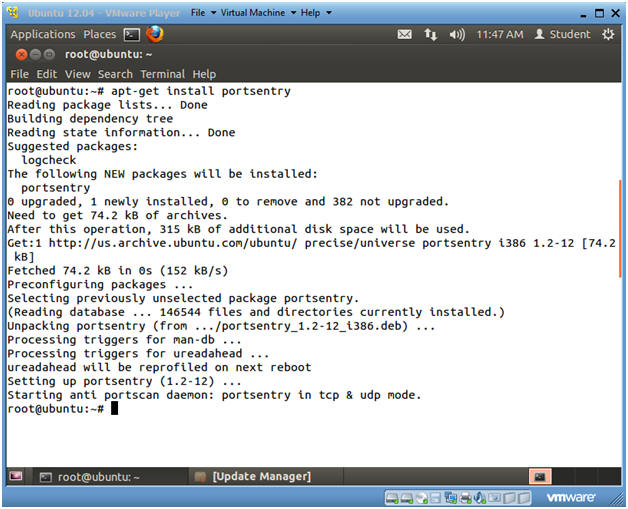628x509 pixels.
Task: Launch Firefox from the panel icon
Action: pos(155,34)
